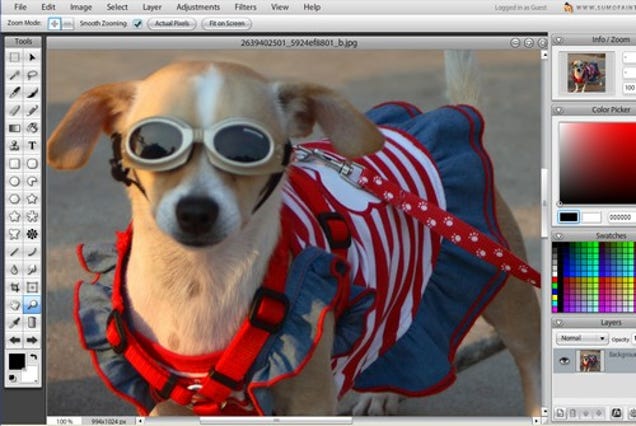Switch zoom mode to zoom in (plus)
Image resolution: width=636 pixels, height=426 pixels.
[x=55, y=23]
